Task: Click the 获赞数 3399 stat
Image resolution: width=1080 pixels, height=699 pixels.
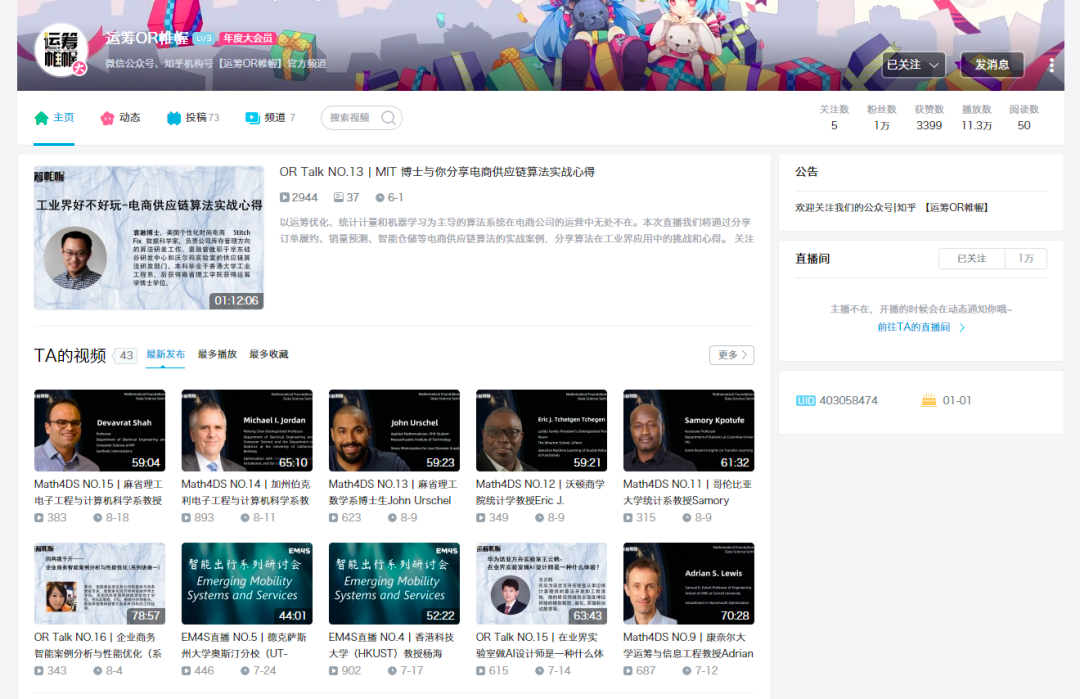Action: coord(928,118)
